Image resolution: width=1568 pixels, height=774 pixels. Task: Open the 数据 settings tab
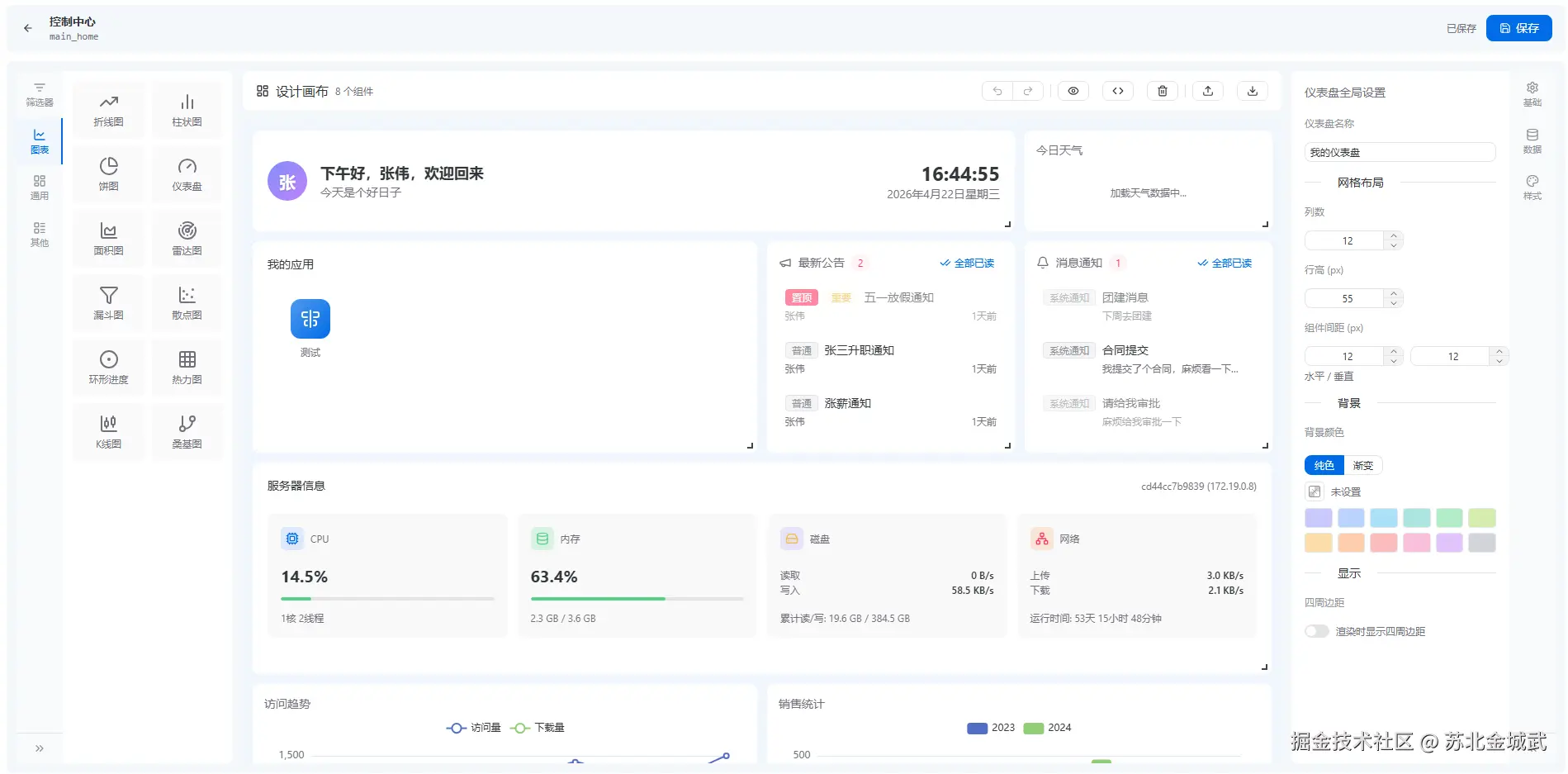[1532, 141]
